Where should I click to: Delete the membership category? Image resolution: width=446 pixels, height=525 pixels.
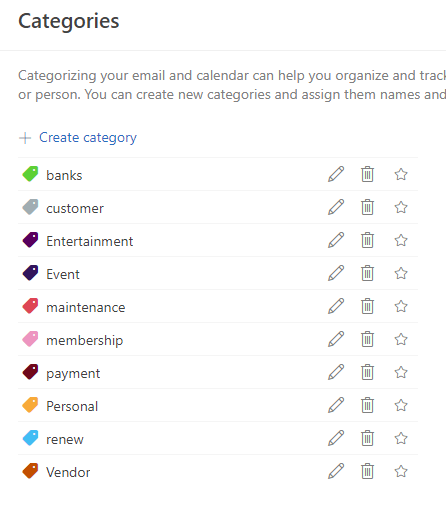(x=367, y=339)
